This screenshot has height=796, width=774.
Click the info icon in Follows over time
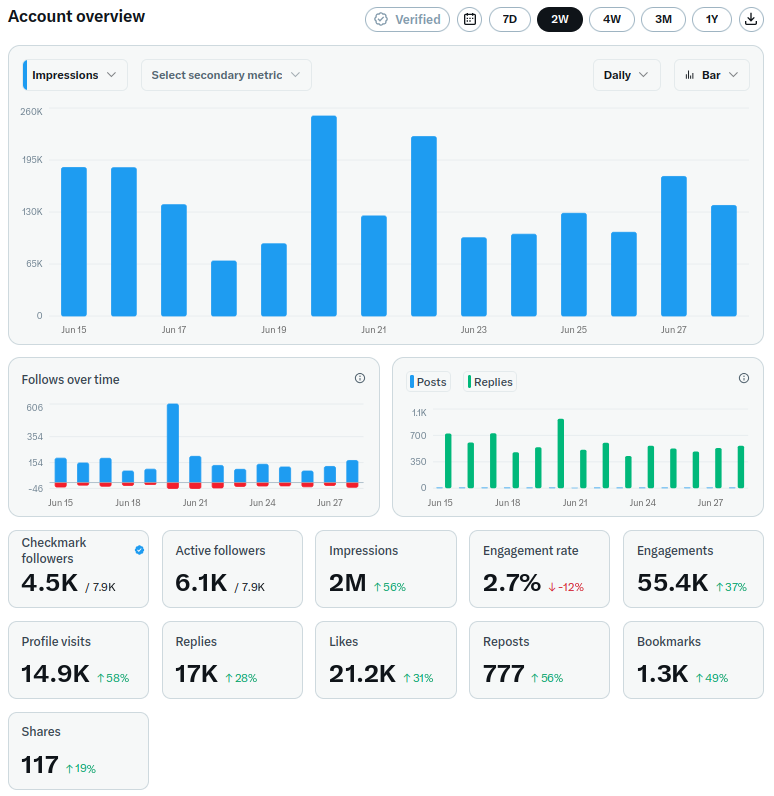[x=360, y=378]
